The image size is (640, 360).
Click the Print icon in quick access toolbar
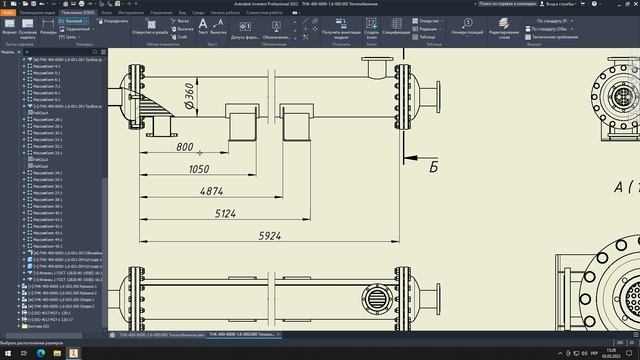point(82,4)
